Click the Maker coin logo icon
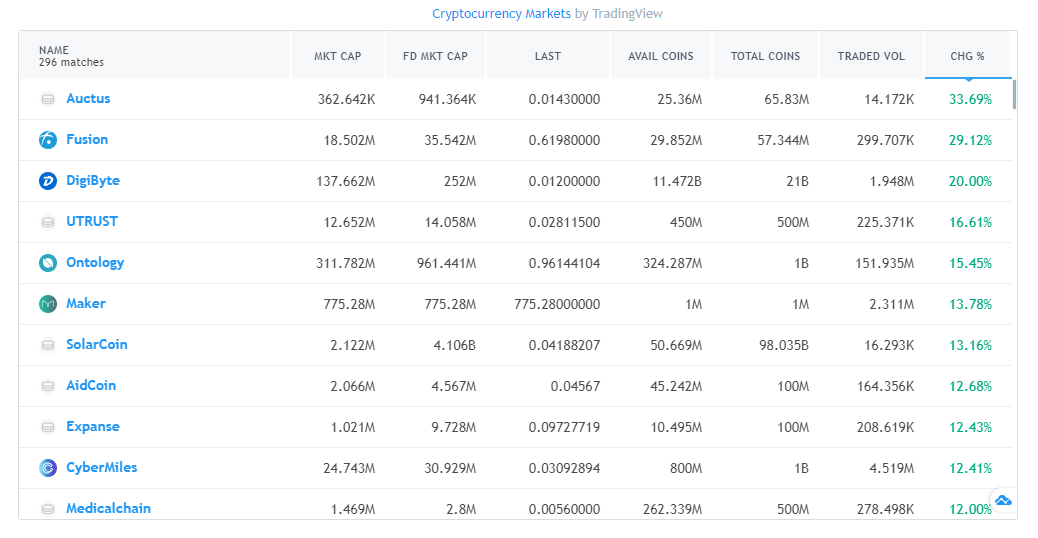The image size is (1038, 538). tap(47, 304)
